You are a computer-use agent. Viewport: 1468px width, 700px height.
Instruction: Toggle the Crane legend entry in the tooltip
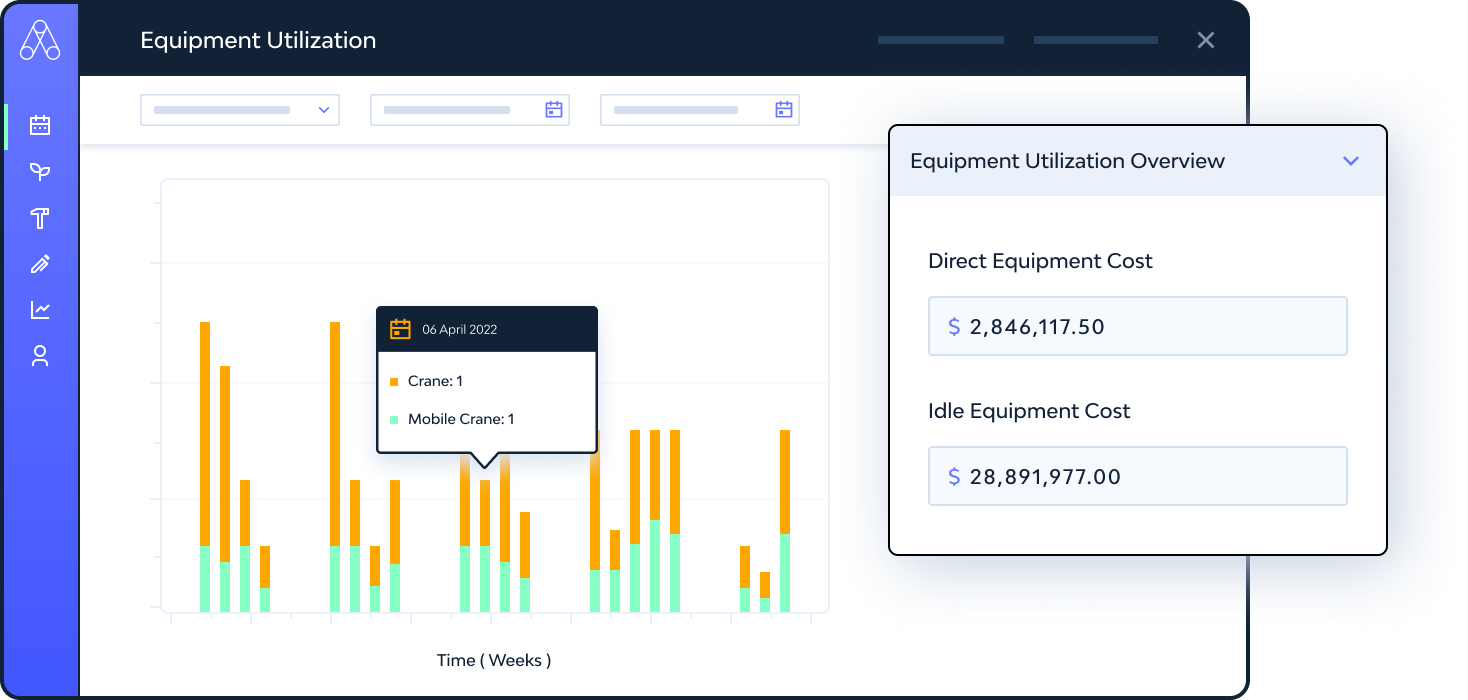click(x=434, y=381)
